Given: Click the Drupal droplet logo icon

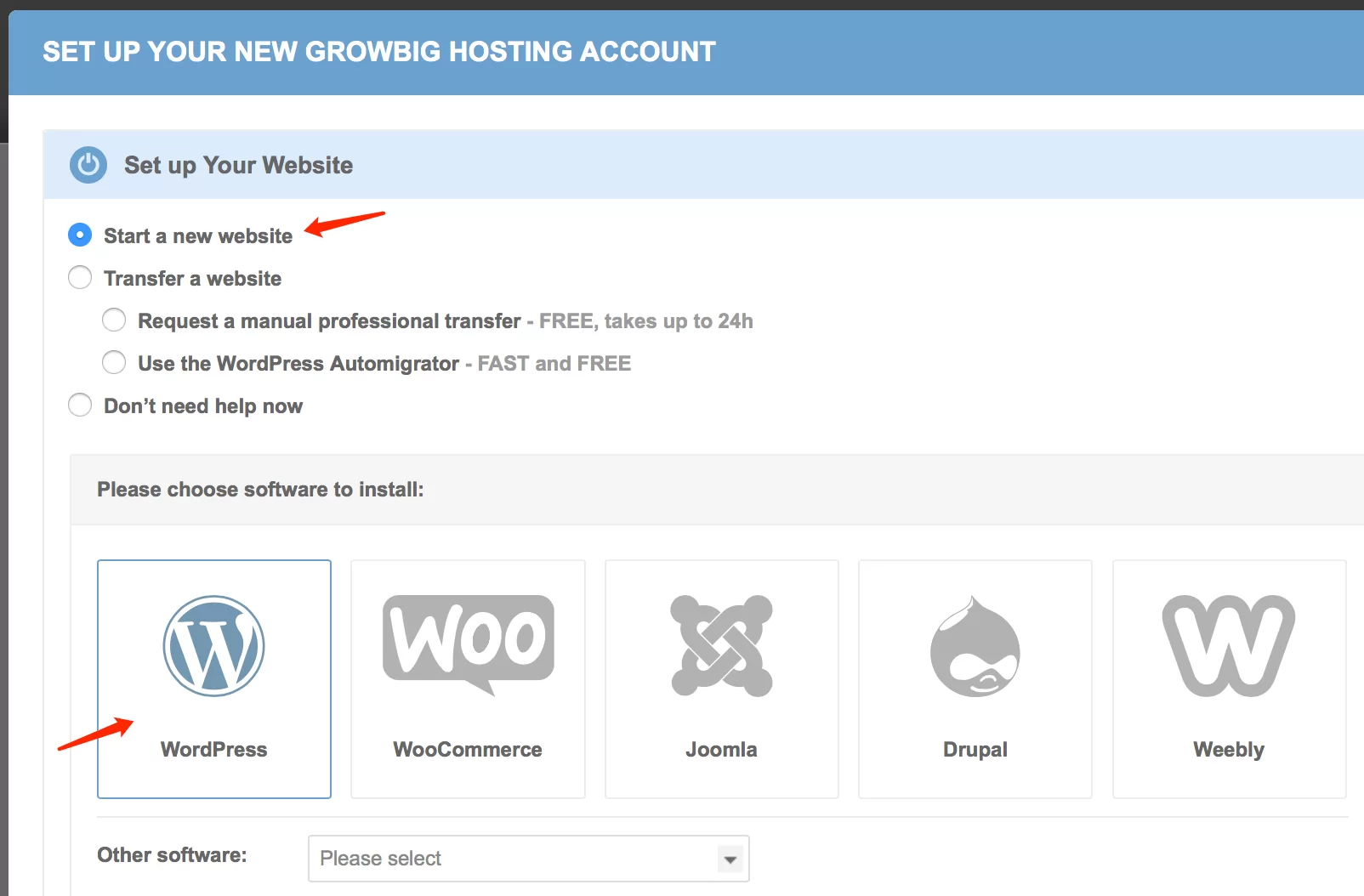Looking at the screenshot, I should point(975,646).
